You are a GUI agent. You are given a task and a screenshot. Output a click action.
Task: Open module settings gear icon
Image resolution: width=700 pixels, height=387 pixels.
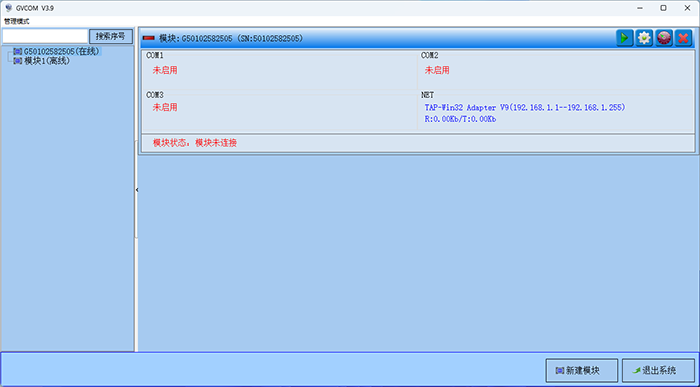pyautogui.click(x=644, y=38)
